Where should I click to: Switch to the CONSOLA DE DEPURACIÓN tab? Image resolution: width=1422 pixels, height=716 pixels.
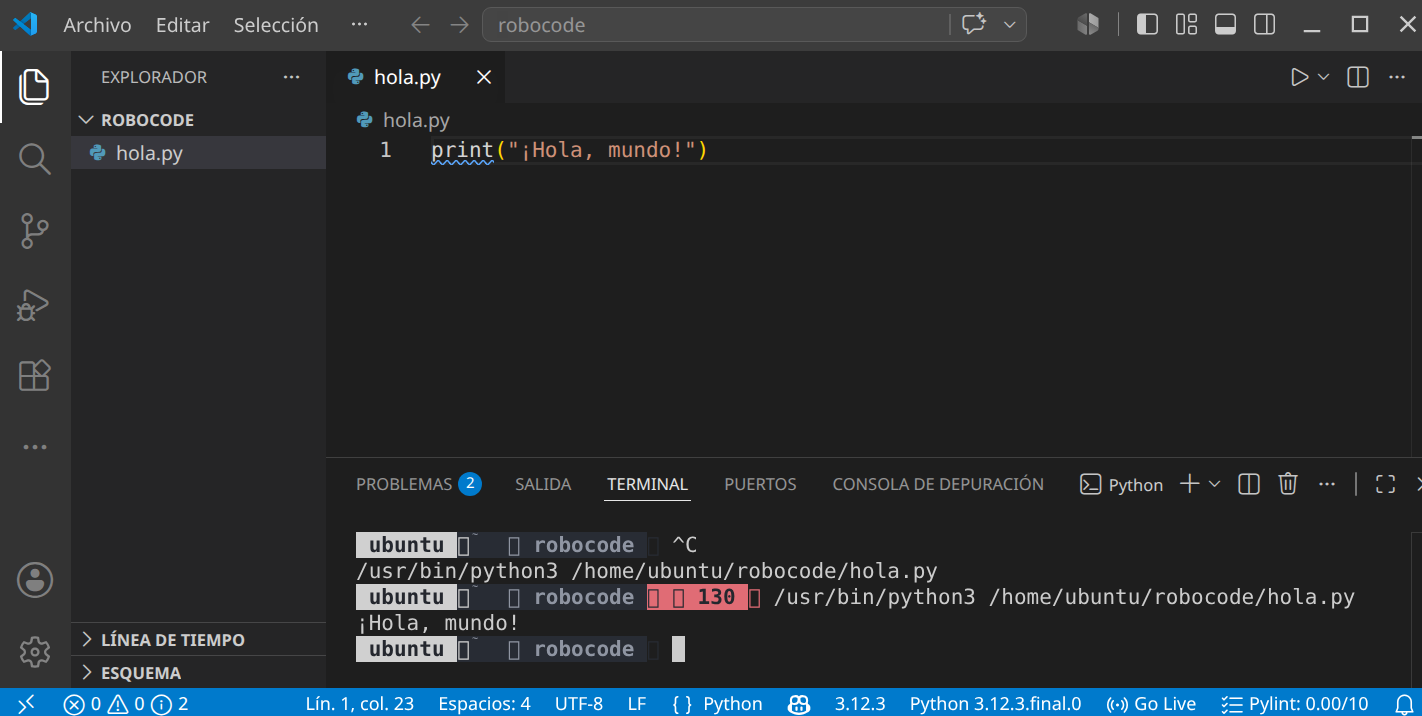click(938, 484)
